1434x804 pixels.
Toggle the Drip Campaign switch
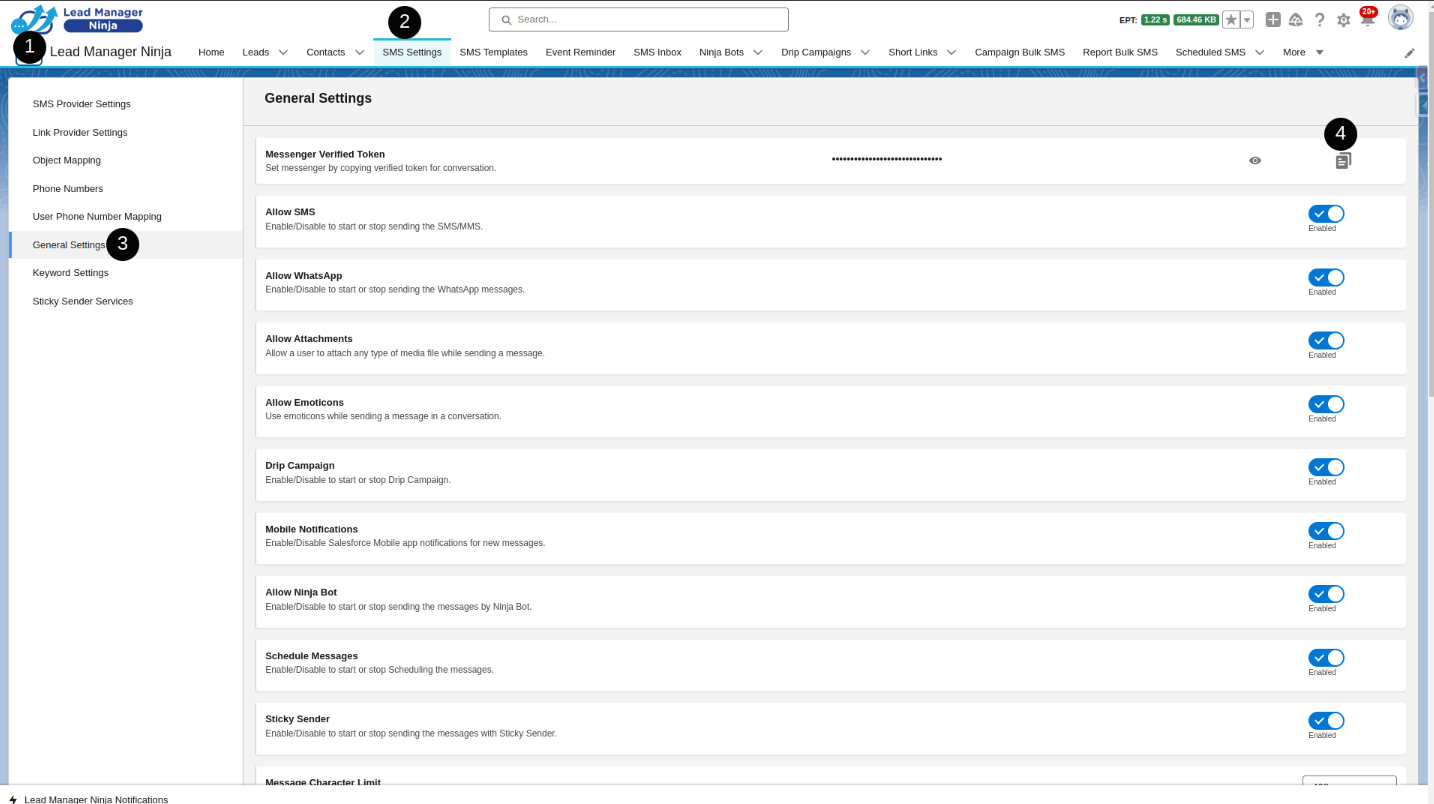pos(1326,467)
